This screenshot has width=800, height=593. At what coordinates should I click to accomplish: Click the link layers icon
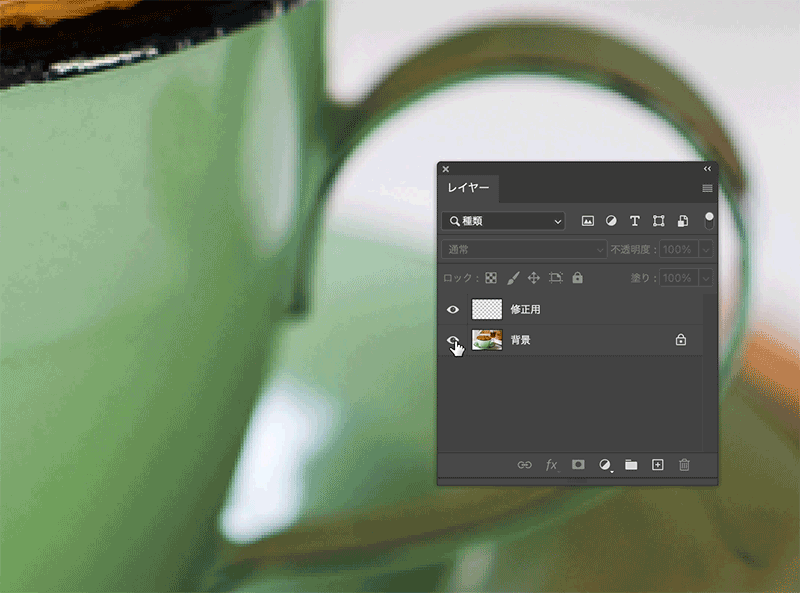[x=524, y=465]
